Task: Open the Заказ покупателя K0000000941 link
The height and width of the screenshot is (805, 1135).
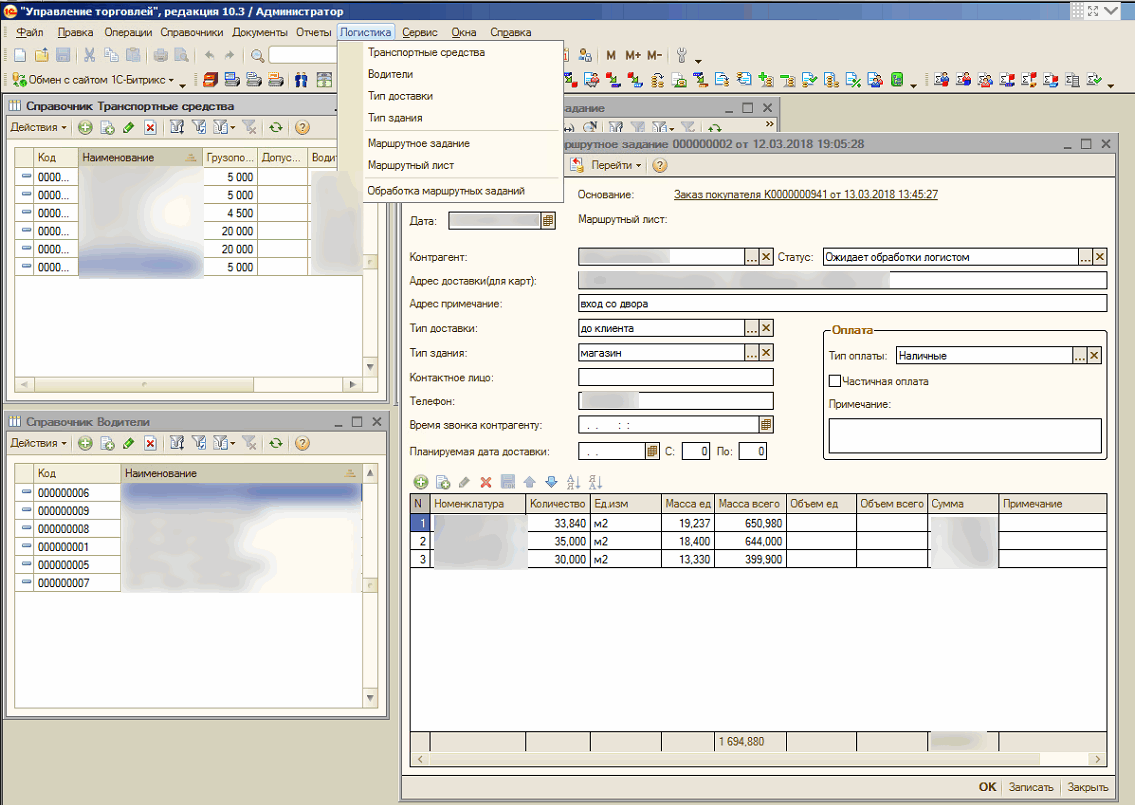Action: (x=805, y=195)
